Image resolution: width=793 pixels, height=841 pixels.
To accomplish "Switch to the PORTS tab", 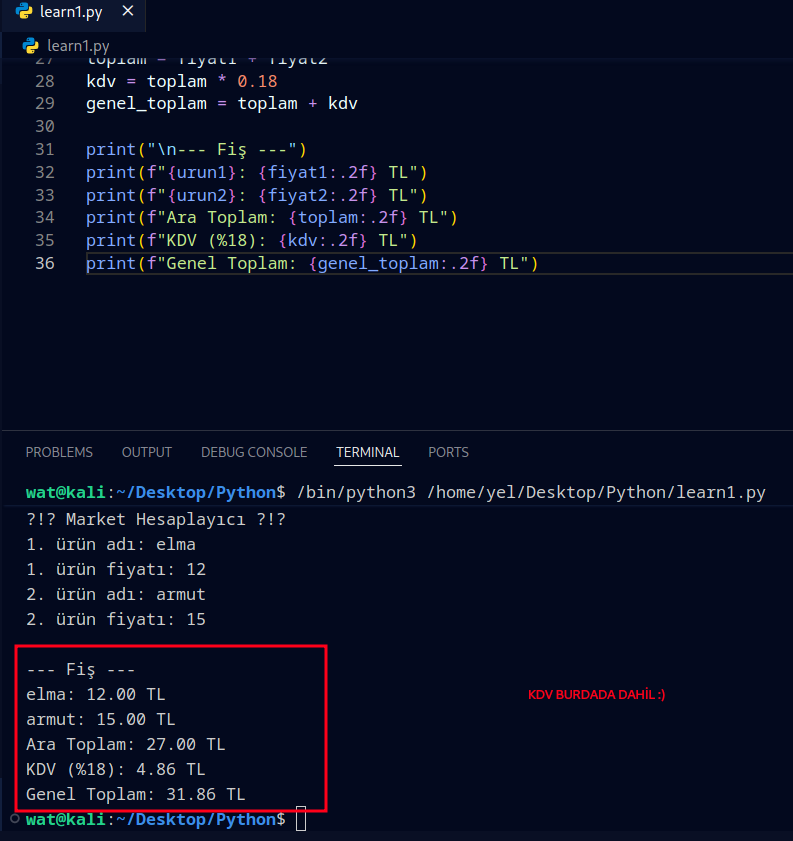I will 448,452.
